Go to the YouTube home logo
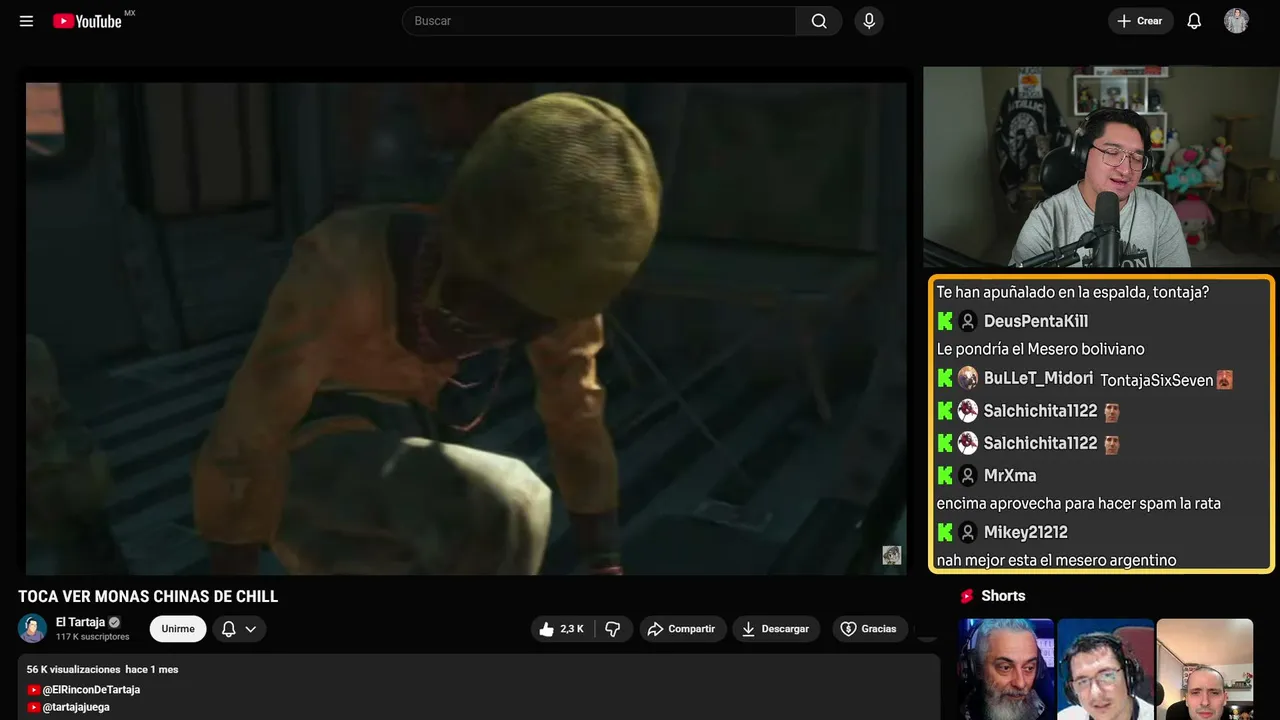 click(88, 21)
